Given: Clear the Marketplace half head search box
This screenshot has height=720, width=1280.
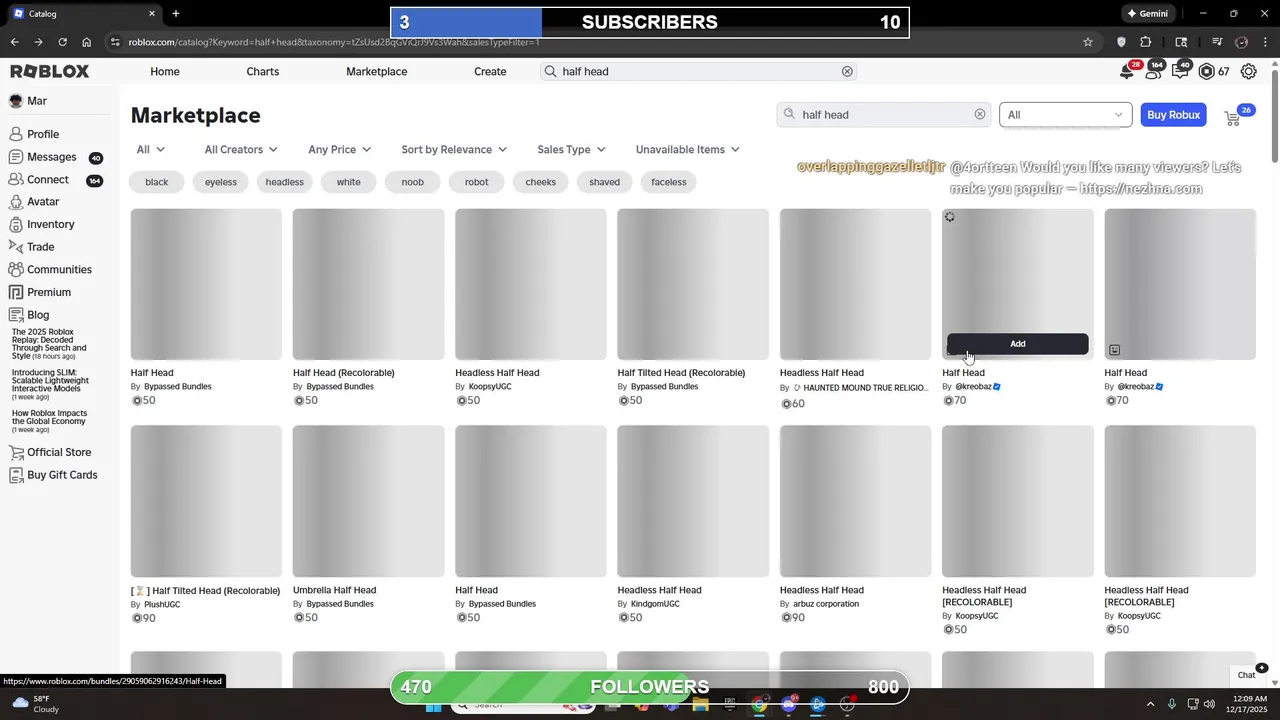Looking at the screenshot, I should 980,115.
